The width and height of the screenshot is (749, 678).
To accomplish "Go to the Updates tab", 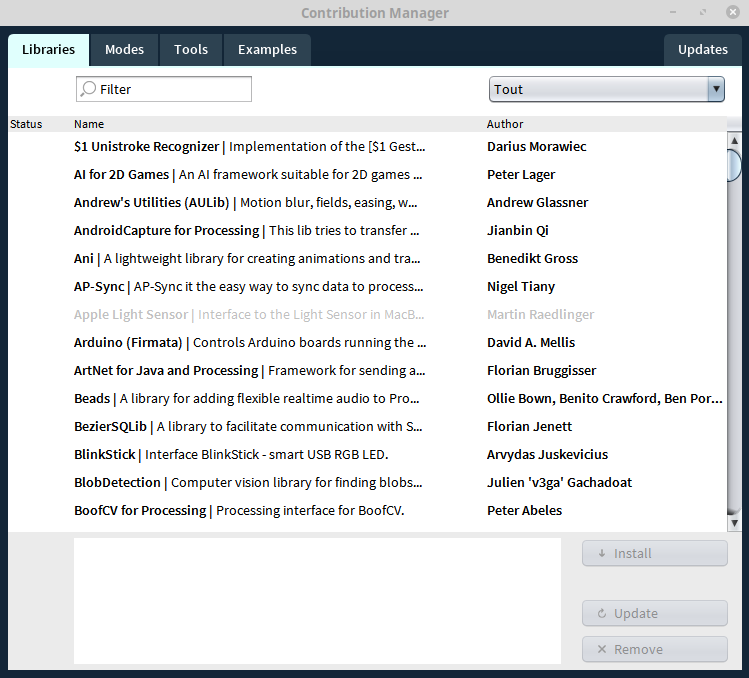I will point(702,50).
